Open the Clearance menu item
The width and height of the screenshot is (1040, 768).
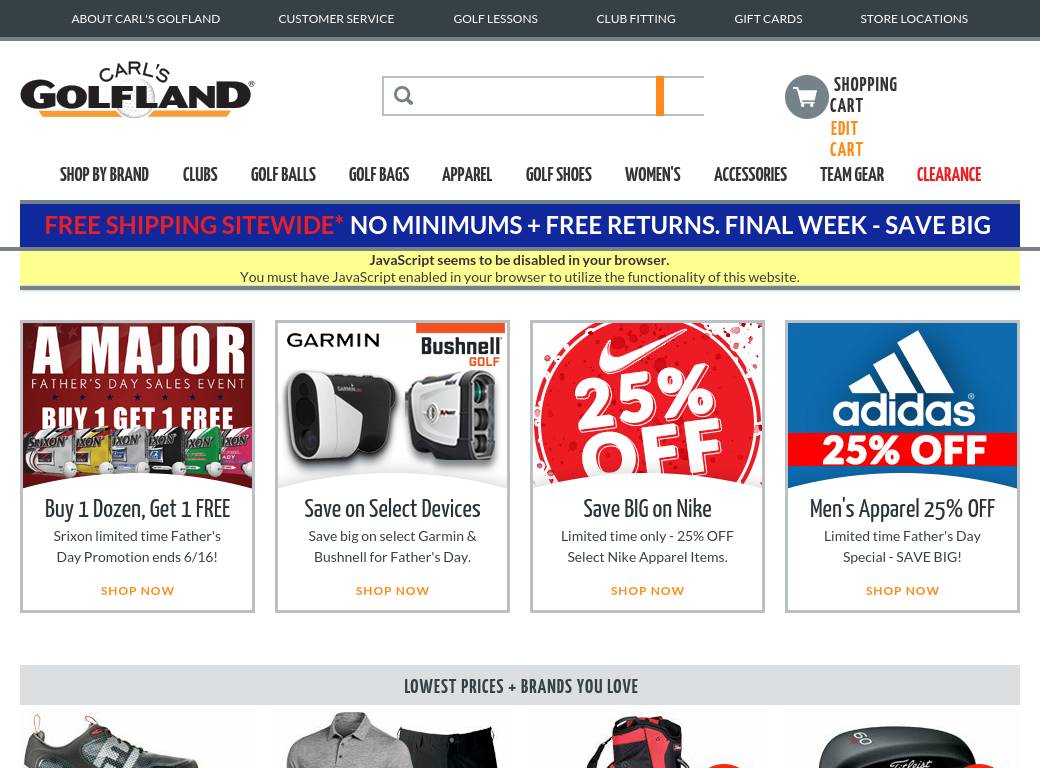(x=948, y=174)
